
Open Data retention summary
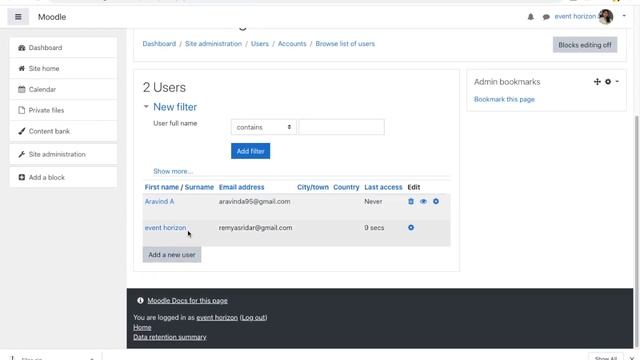click(x=170, y=337)
